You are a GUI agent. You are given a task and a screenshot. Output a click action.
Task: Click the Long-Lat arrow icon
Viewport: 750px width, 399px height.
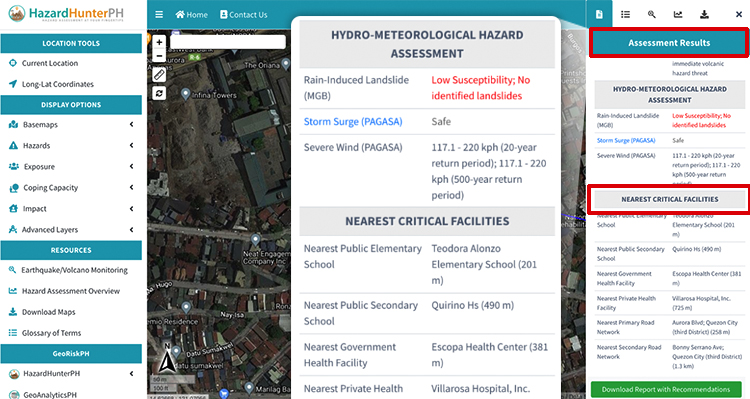tap(13, 84)
